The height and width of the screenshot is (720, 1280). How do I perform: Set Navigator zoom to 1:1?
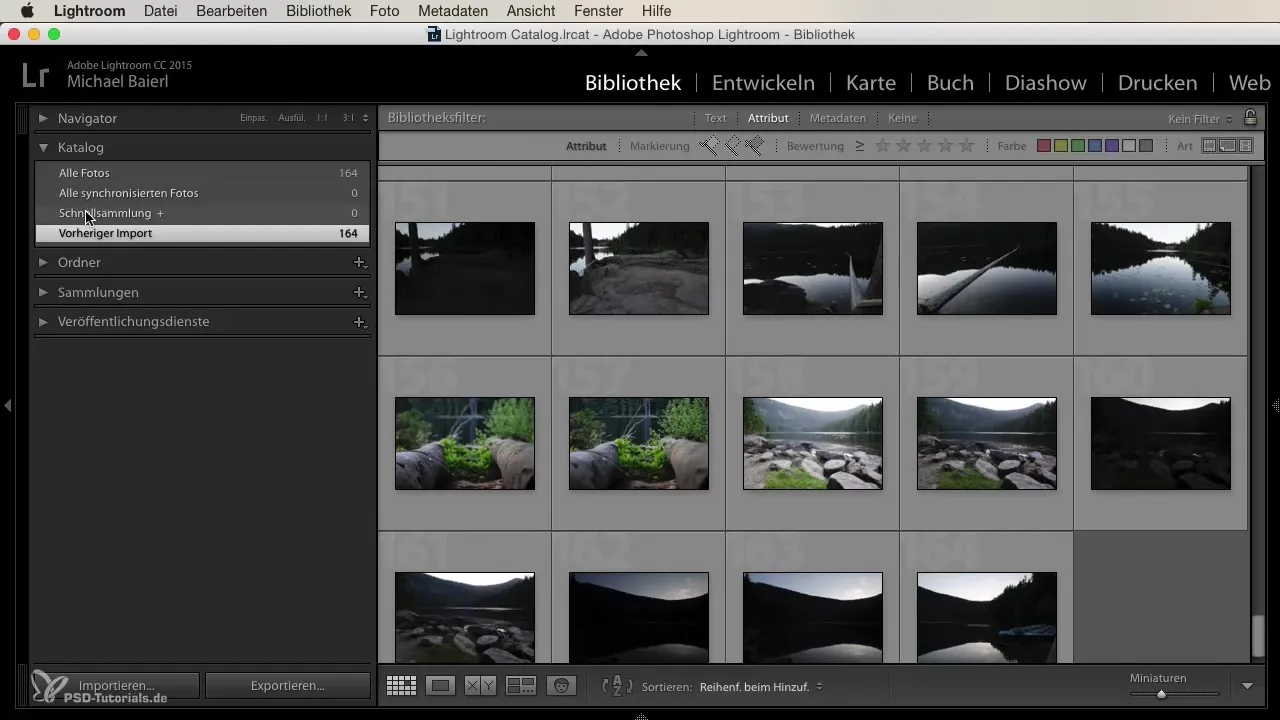pyautogui.click(x=322, y=118)
